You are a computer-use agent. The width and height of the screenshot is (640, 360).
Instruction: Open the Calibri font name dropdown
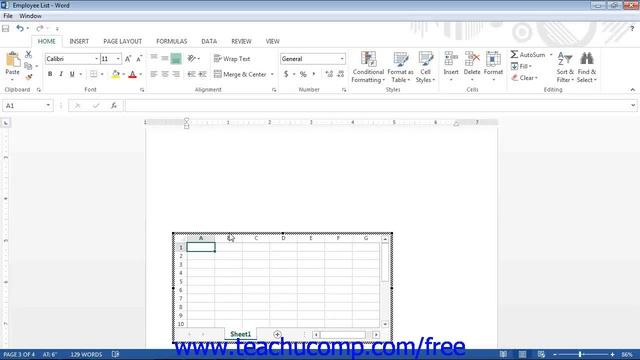[x=97, y=59]
